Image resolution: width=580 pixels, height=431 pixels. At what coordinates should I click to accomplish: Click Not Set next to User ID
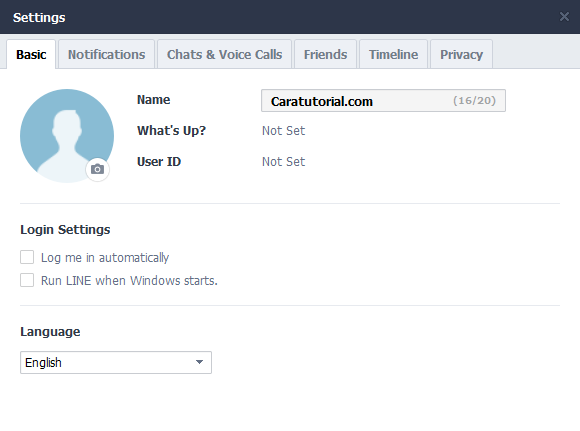pyautogui.click(x=283, y=162)
